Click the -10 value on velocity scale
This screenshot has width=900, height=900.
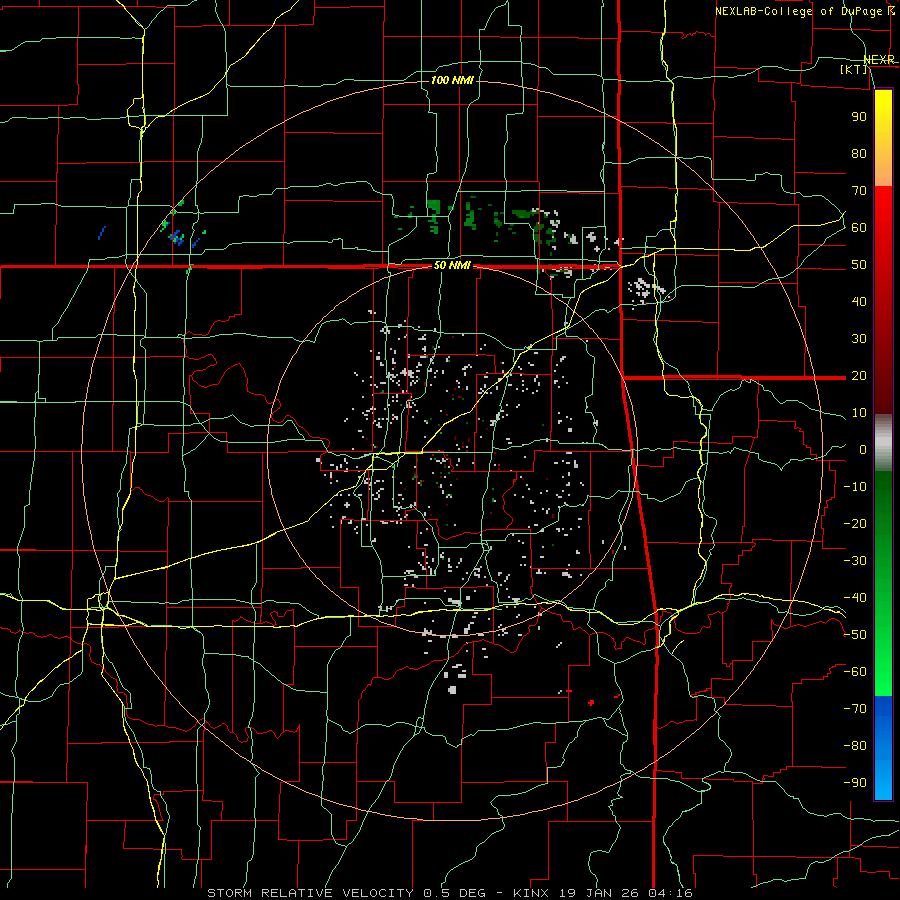click(855, 487)
